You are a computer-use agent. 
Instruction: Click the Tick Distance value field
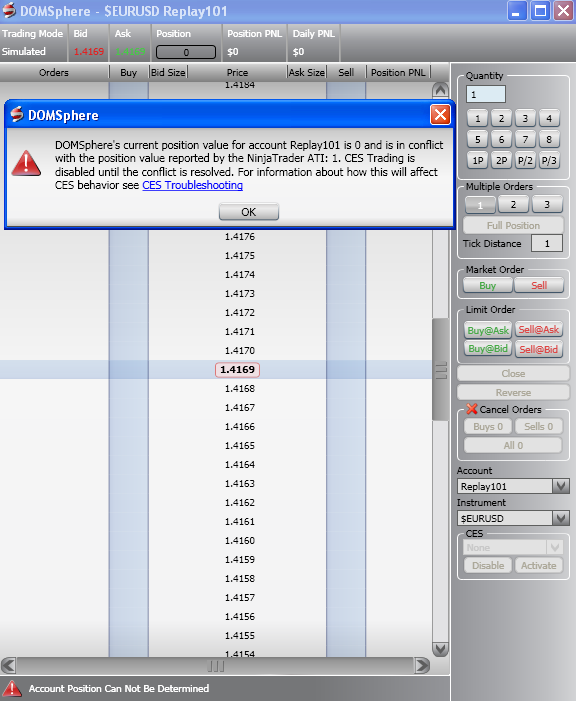(546, 244)
